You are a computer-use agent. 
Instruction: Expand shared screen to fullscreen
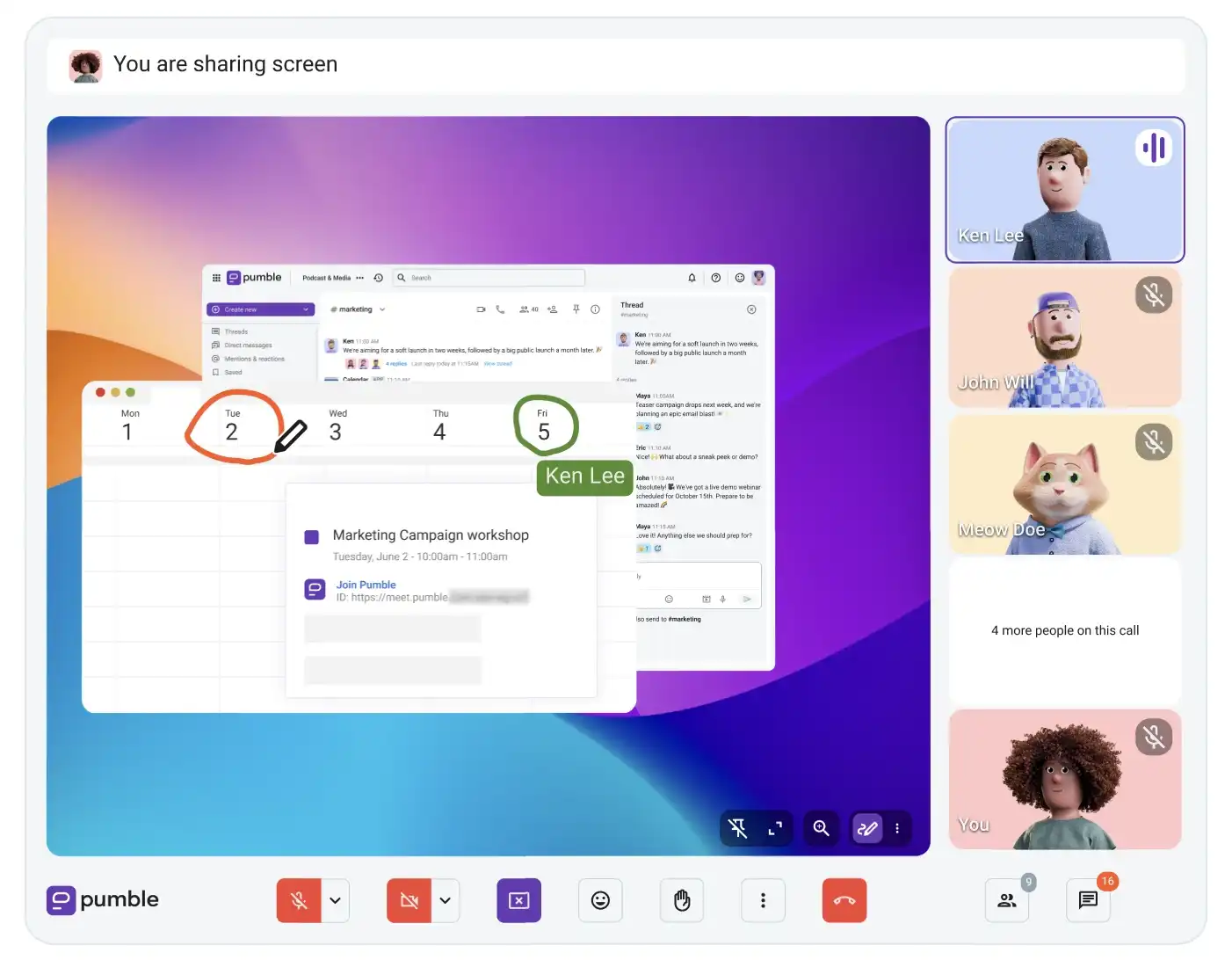[775, 828]
